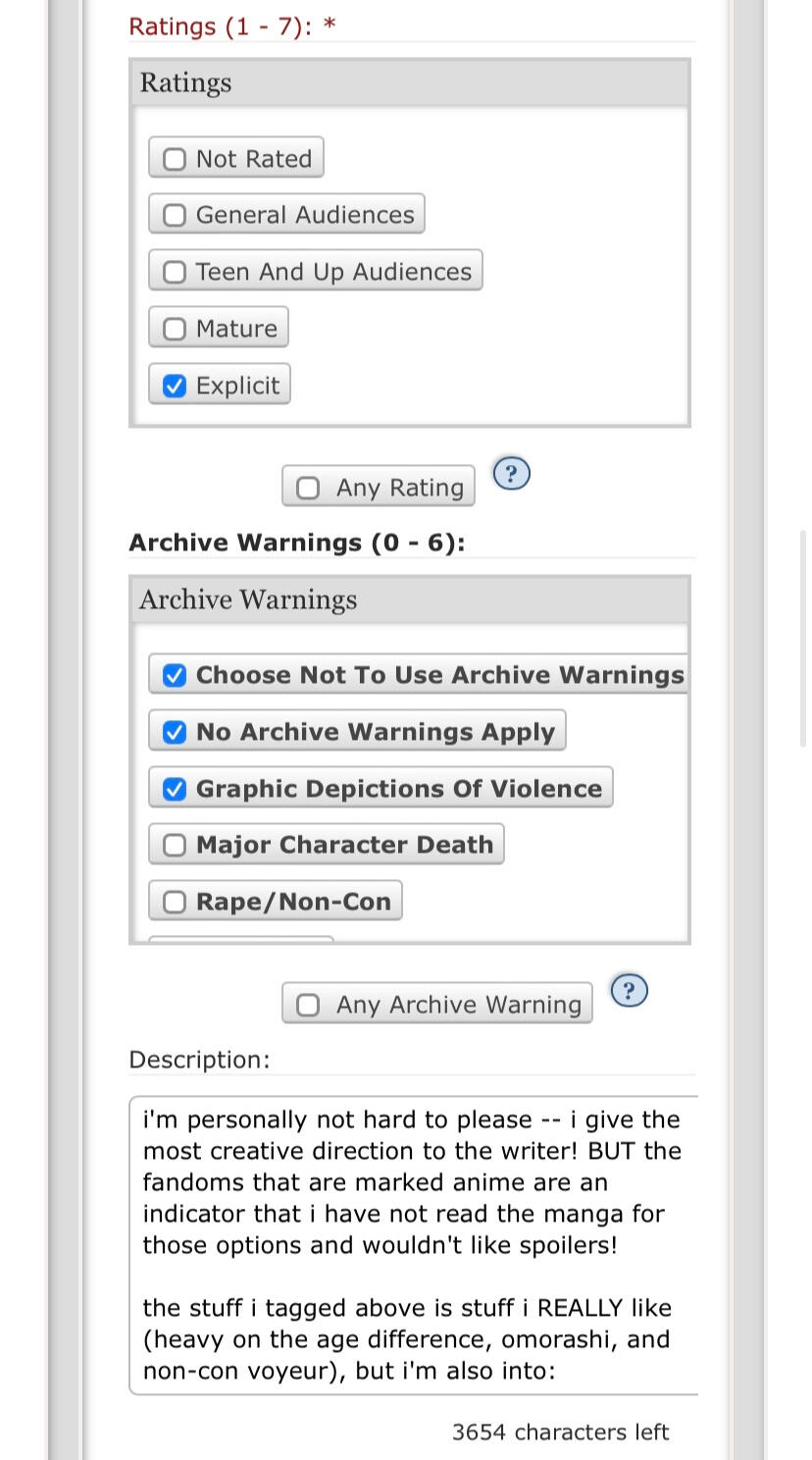
Task: Enable Teen And Up Audiences rating
Action: click(175, 272)
